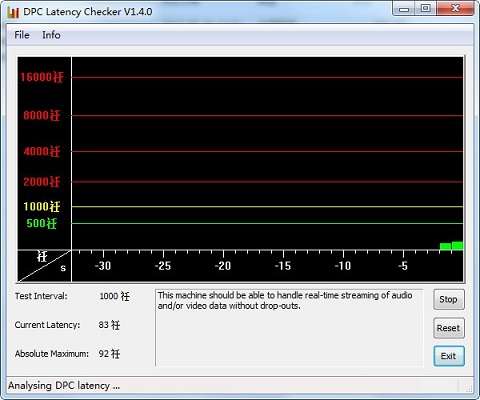Click the window title DPC Latency Checker V1.4.0
480x400 pixels.
point(88,12)
